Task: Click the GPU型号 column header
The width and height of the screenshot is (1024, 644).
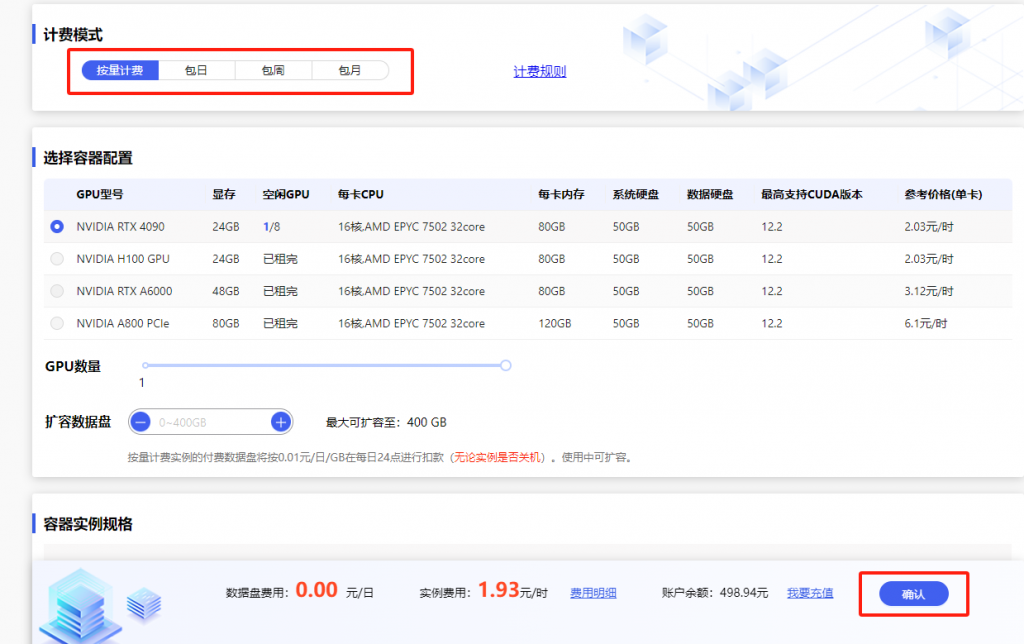Action: click(99, 194)
